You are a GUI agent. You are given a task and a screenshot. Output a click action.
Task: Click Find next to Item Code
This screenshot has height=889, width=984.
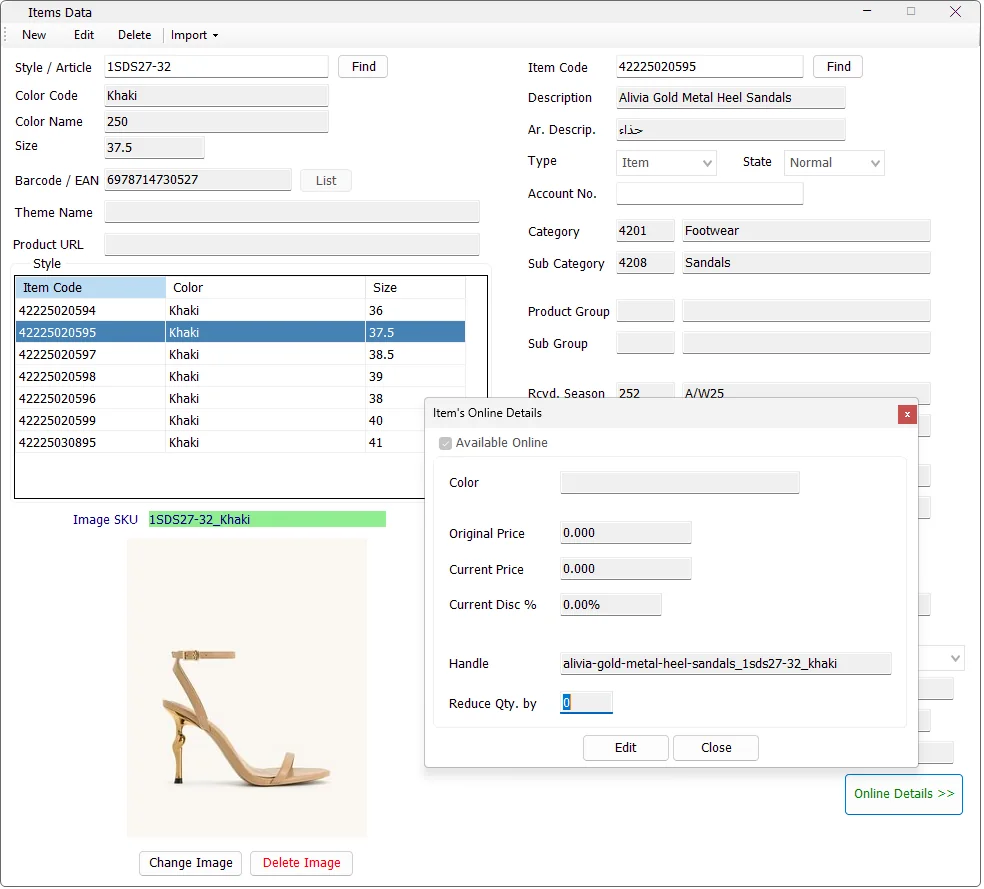[839, 67]
